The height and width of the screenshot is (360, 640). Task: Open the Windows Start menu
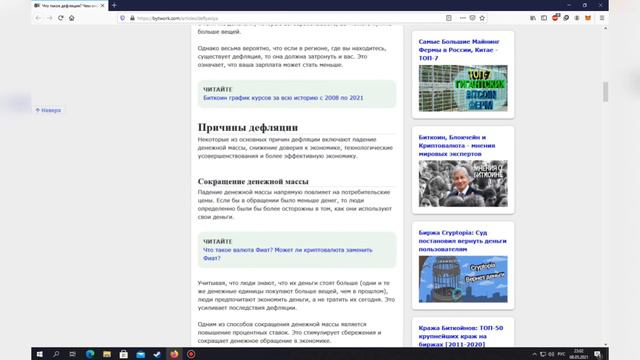tap(40, 354)
